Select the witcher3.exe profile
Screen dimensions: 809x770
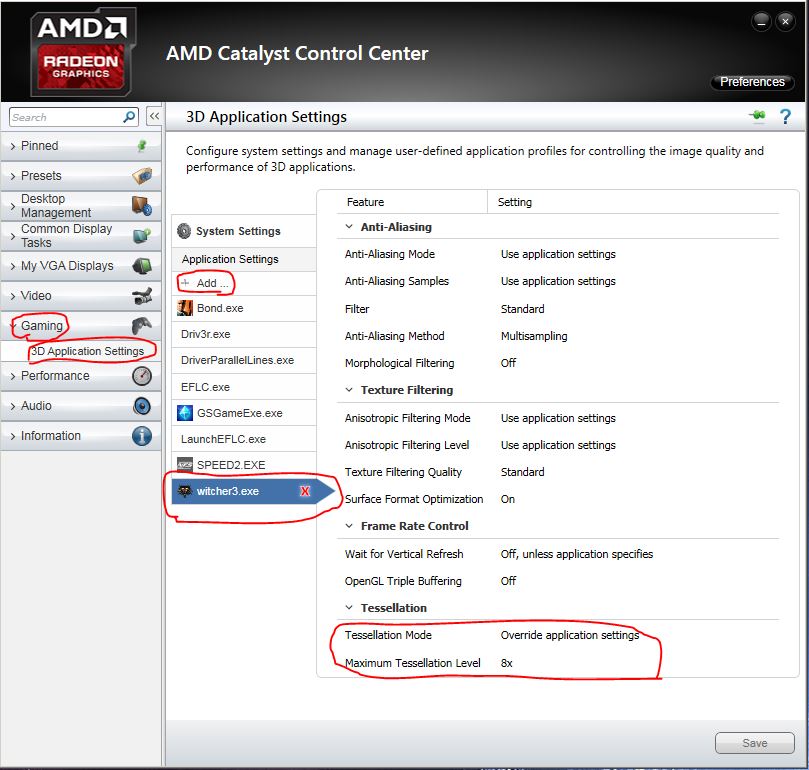pos(244,491)
